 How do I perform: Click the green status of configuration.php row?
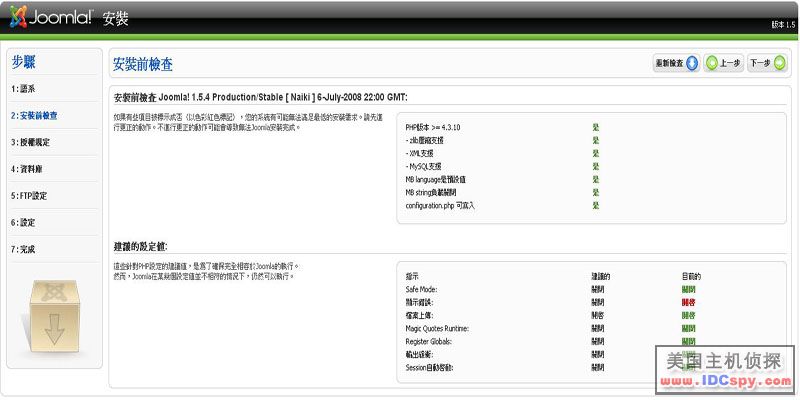595,206
